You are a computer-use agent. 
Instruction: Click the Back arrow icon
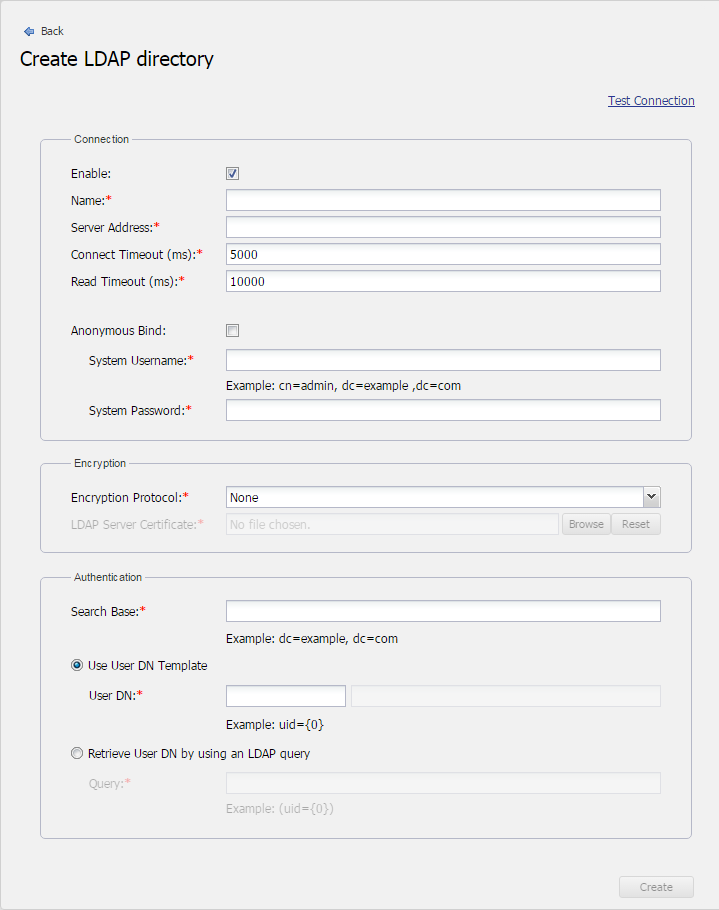click(x=29, y=32)
